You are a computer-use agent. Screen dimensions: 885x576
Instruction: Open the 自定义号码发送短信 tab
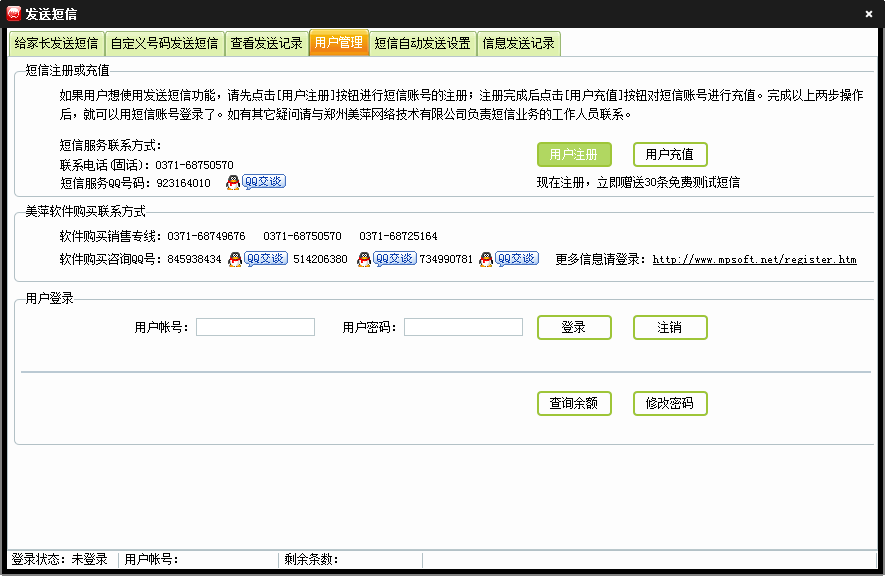point(164,44)
